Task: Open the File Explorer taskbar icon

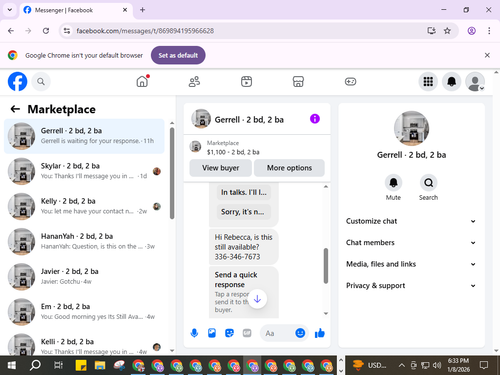Action: pos(100,365)
